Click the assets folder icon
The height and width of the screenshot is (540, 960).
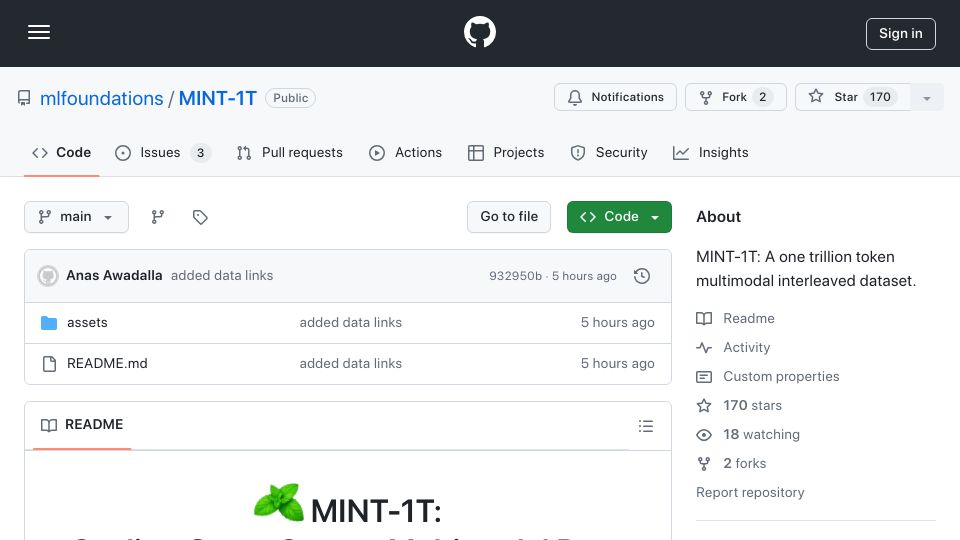tap(49, 323)
